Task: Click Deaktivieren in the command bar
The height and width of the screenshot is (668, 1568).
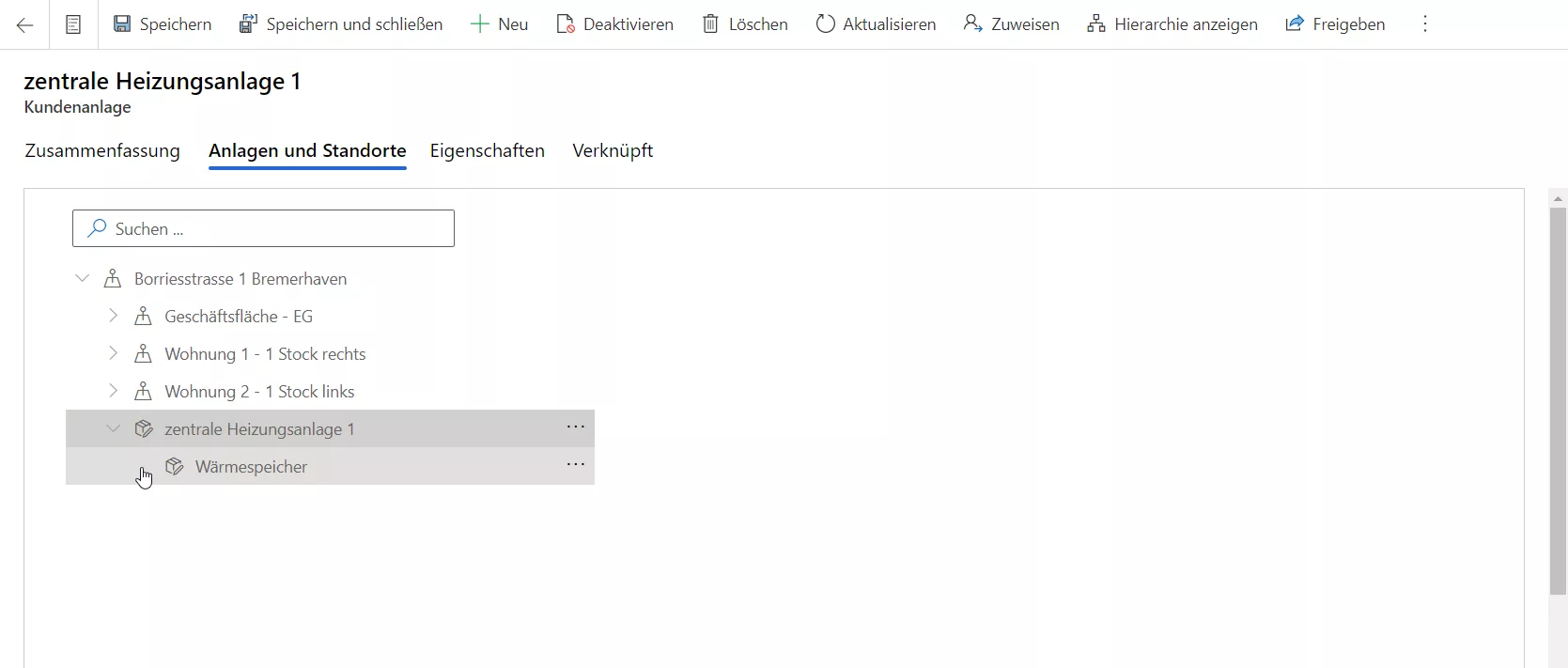Action: (x=615, y=24)
